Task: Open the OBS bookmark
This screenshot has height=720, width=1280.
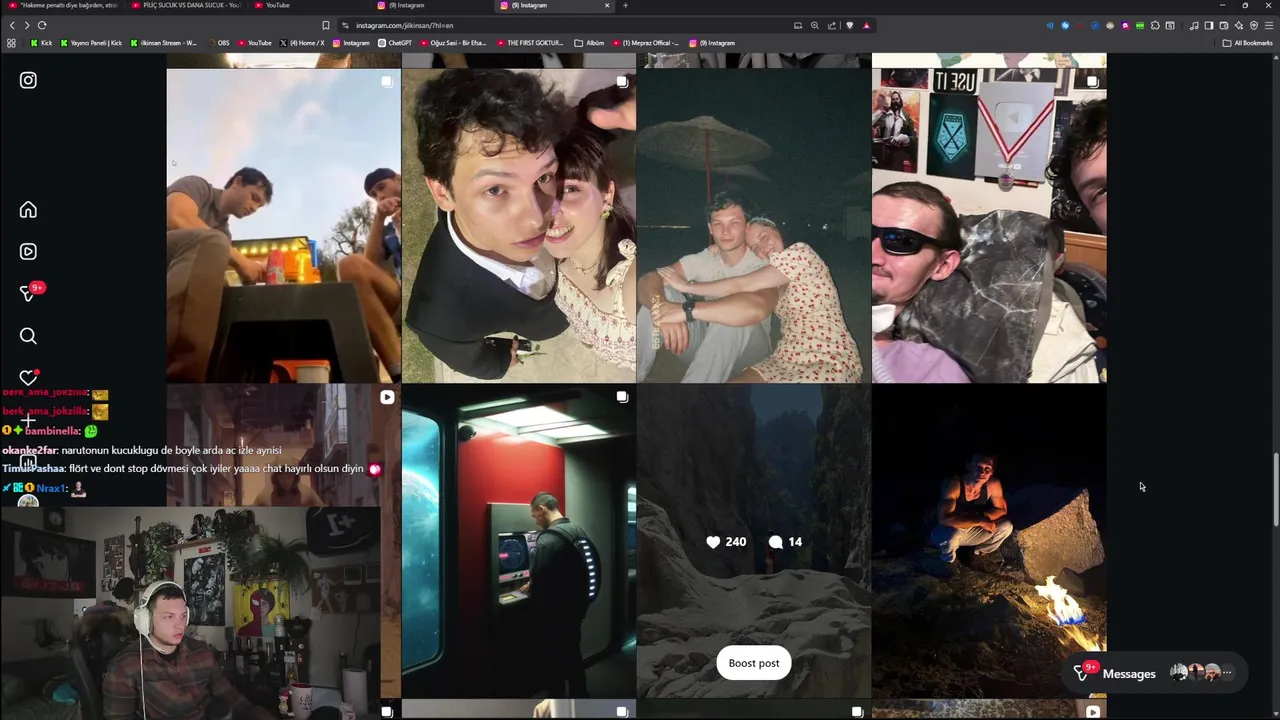Action: pyautogui.click(x=217, y=43)
